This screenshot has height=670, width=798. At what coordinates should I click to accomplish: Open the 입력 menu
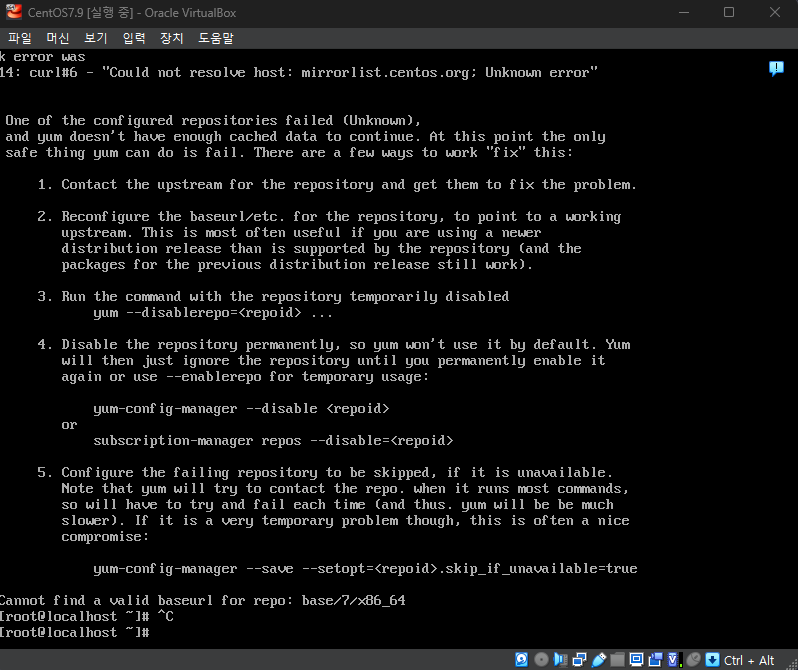point(134,38)
